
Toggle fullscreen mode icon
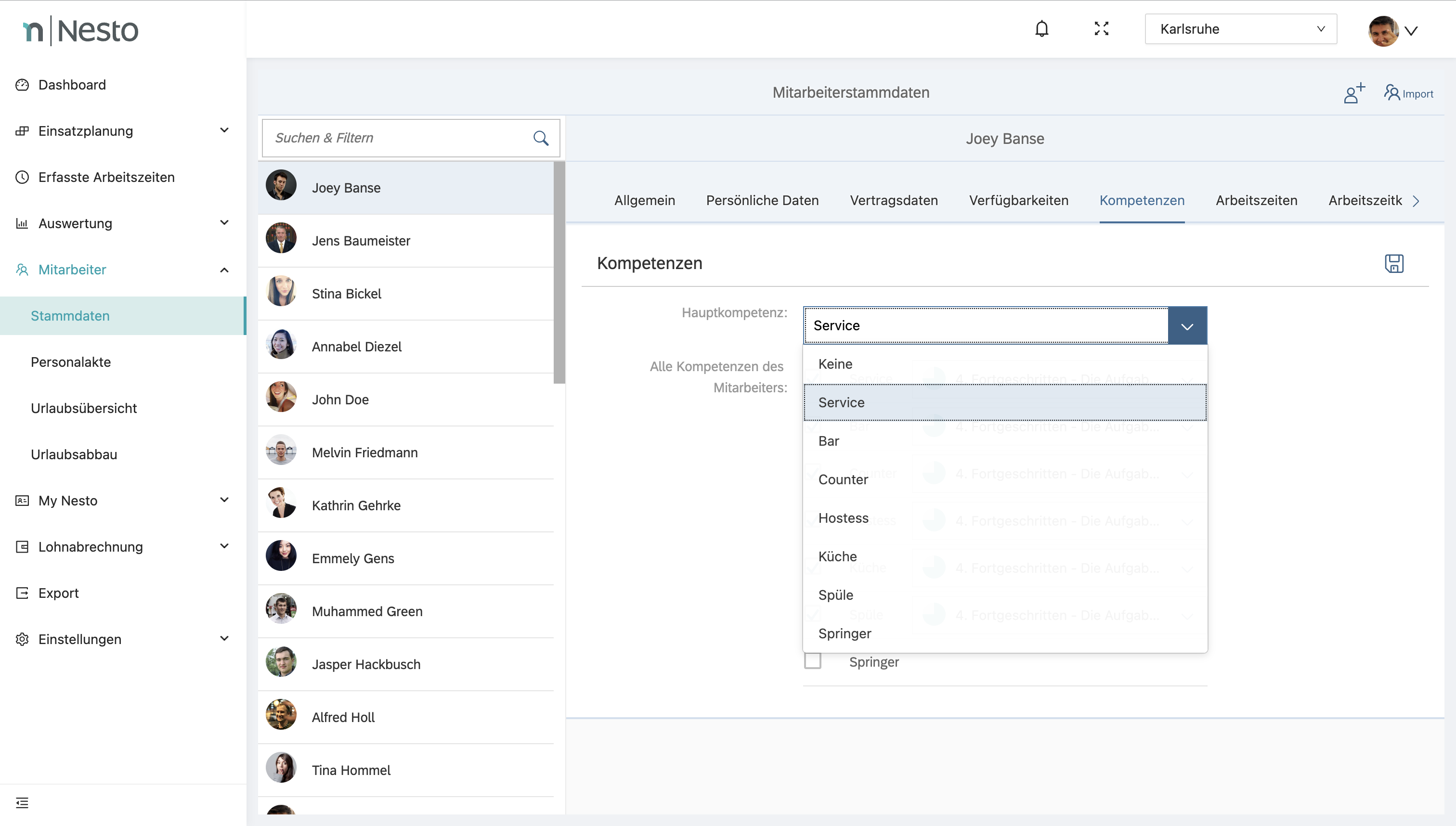tap(1101, 29)
